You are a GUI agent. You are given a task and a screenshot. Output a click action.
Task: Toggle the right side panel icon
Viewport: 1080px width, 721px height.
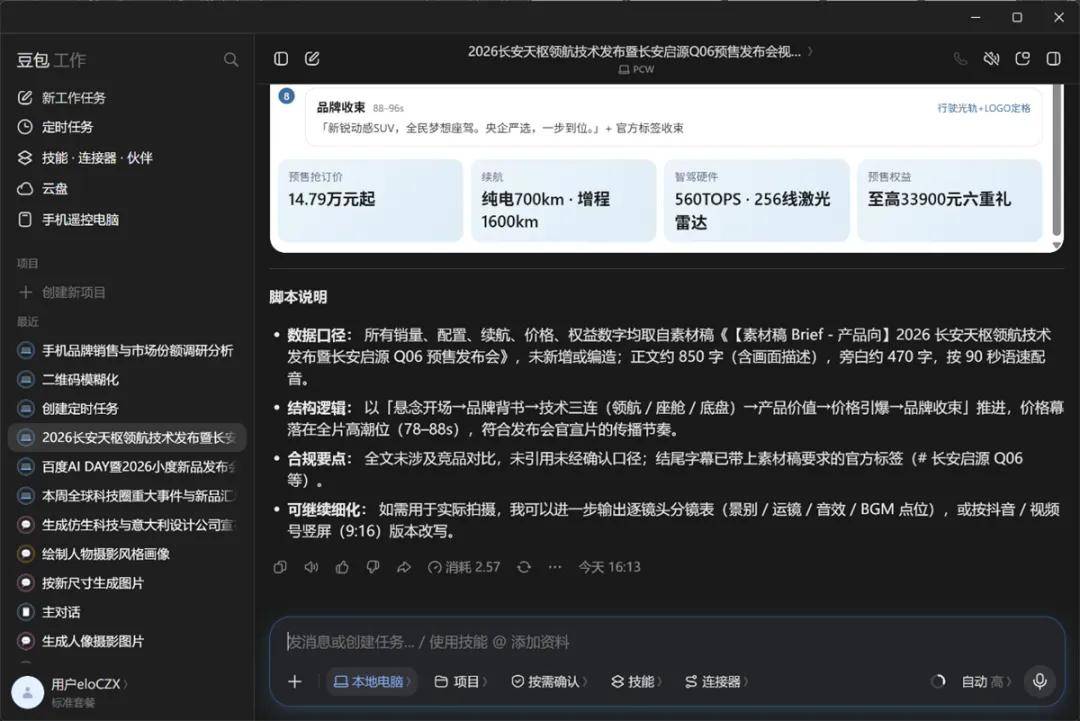[x=1054, y=59]
